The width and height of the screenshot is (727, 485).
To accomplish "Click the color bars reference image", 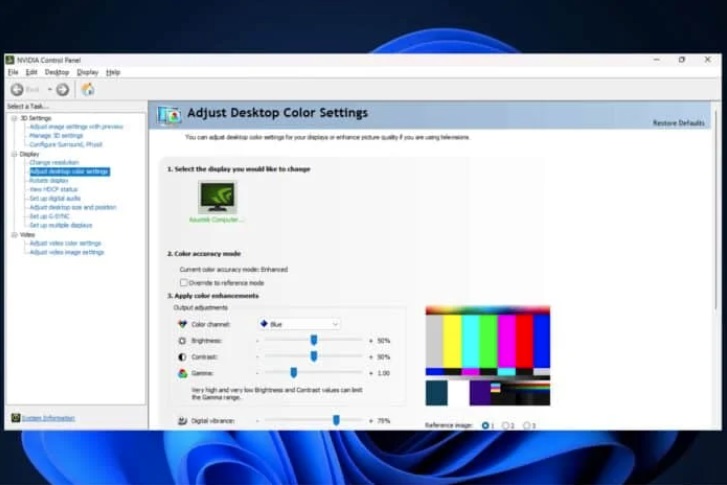I will click(x=488, y=356).
